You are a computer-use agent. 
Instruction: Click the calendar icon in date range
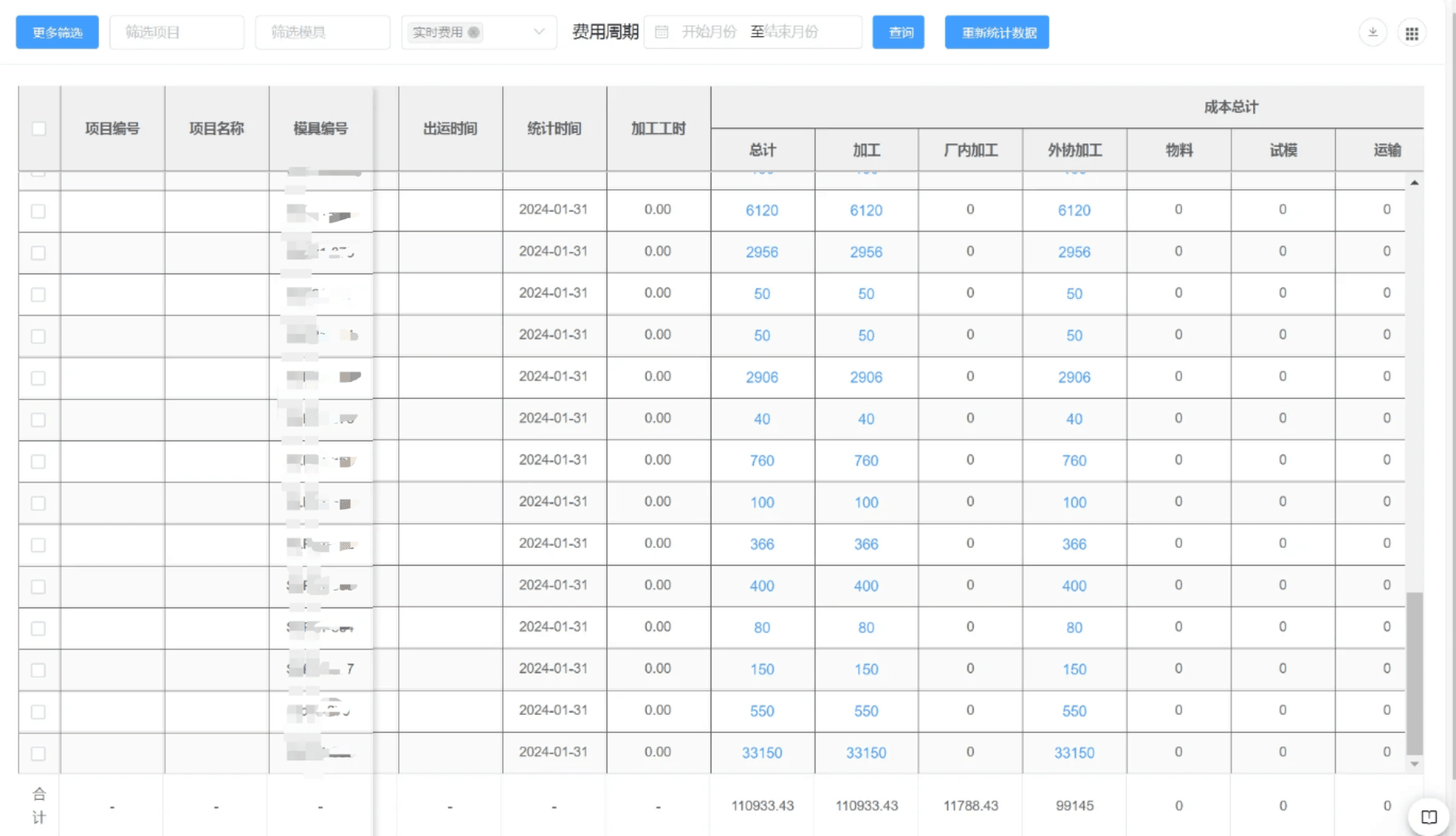click(661, 32)
